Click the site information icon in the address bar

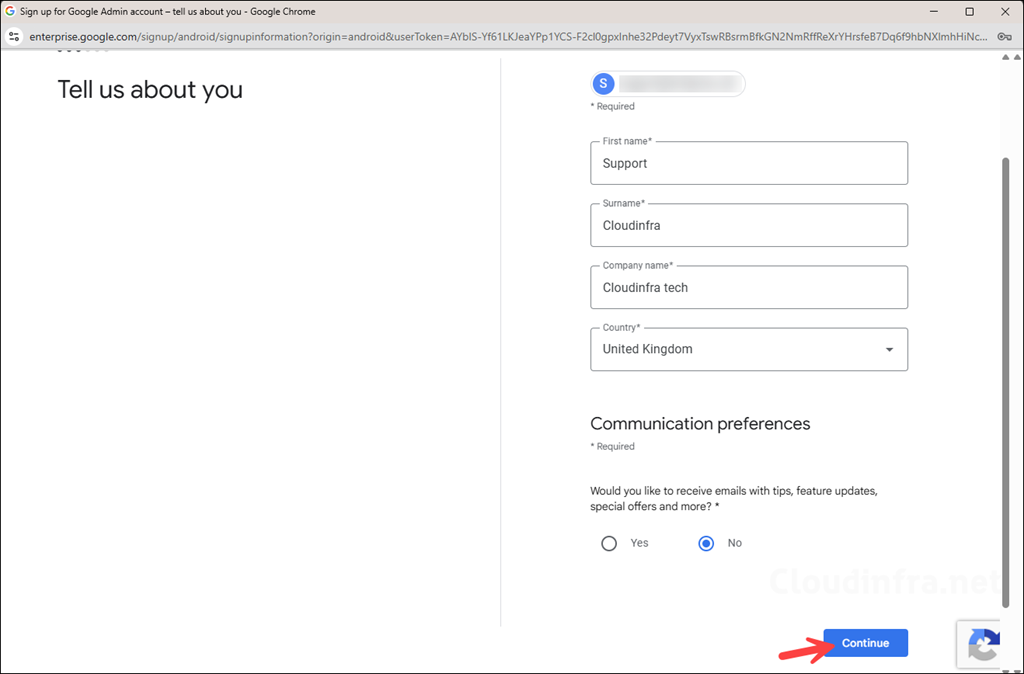tap(14, 37)
